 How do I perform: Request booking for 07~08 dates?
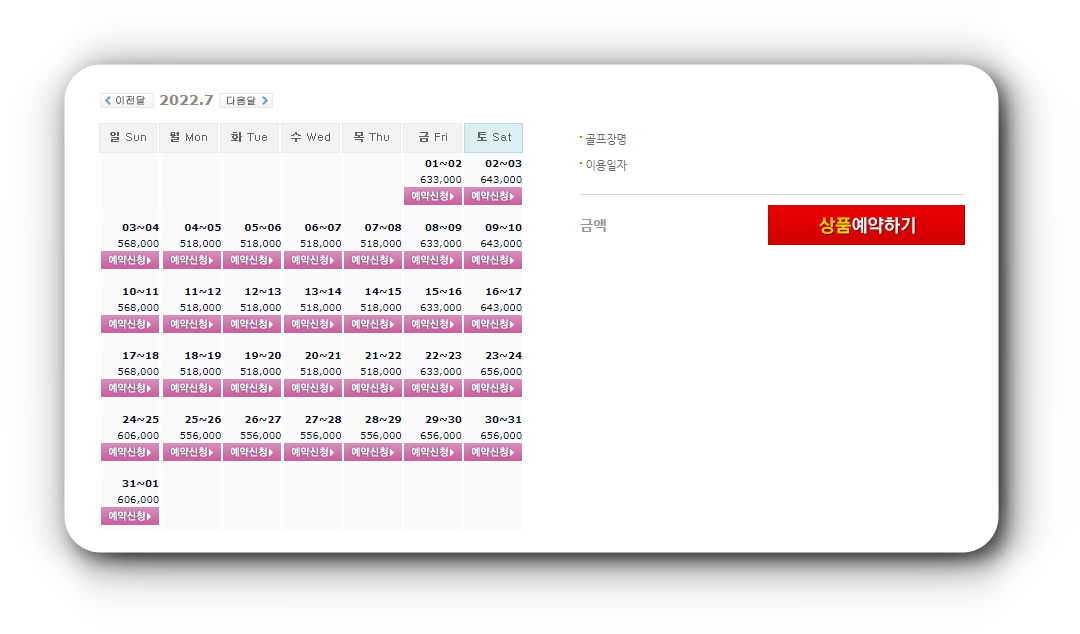373,260
